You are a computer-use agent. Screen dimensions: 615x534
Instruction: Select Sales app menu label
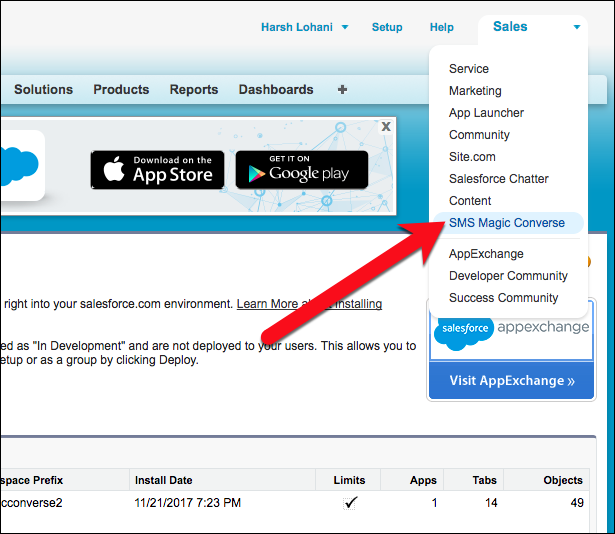tap(510, 26)
